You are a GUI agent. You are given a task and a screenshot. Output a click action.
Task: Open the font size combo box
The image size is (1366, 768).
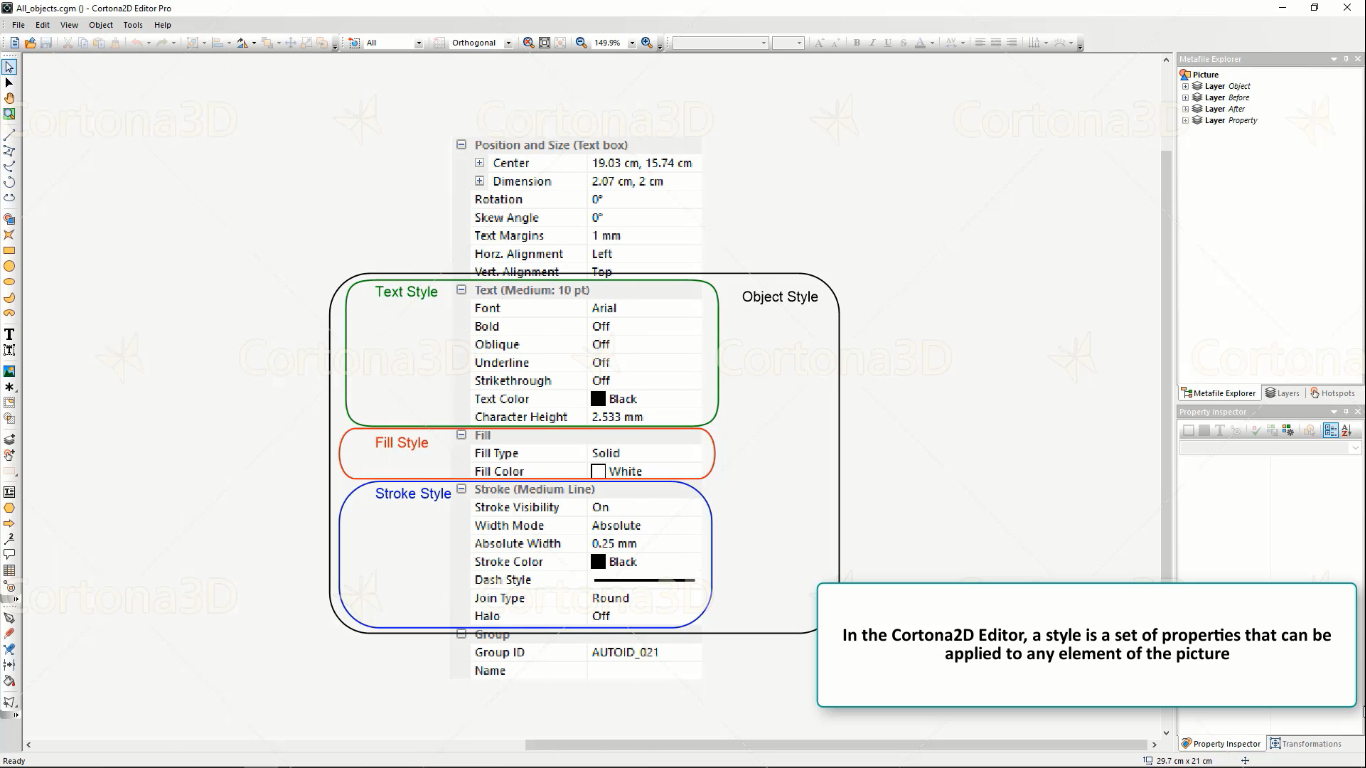click(x=788, y=43)
